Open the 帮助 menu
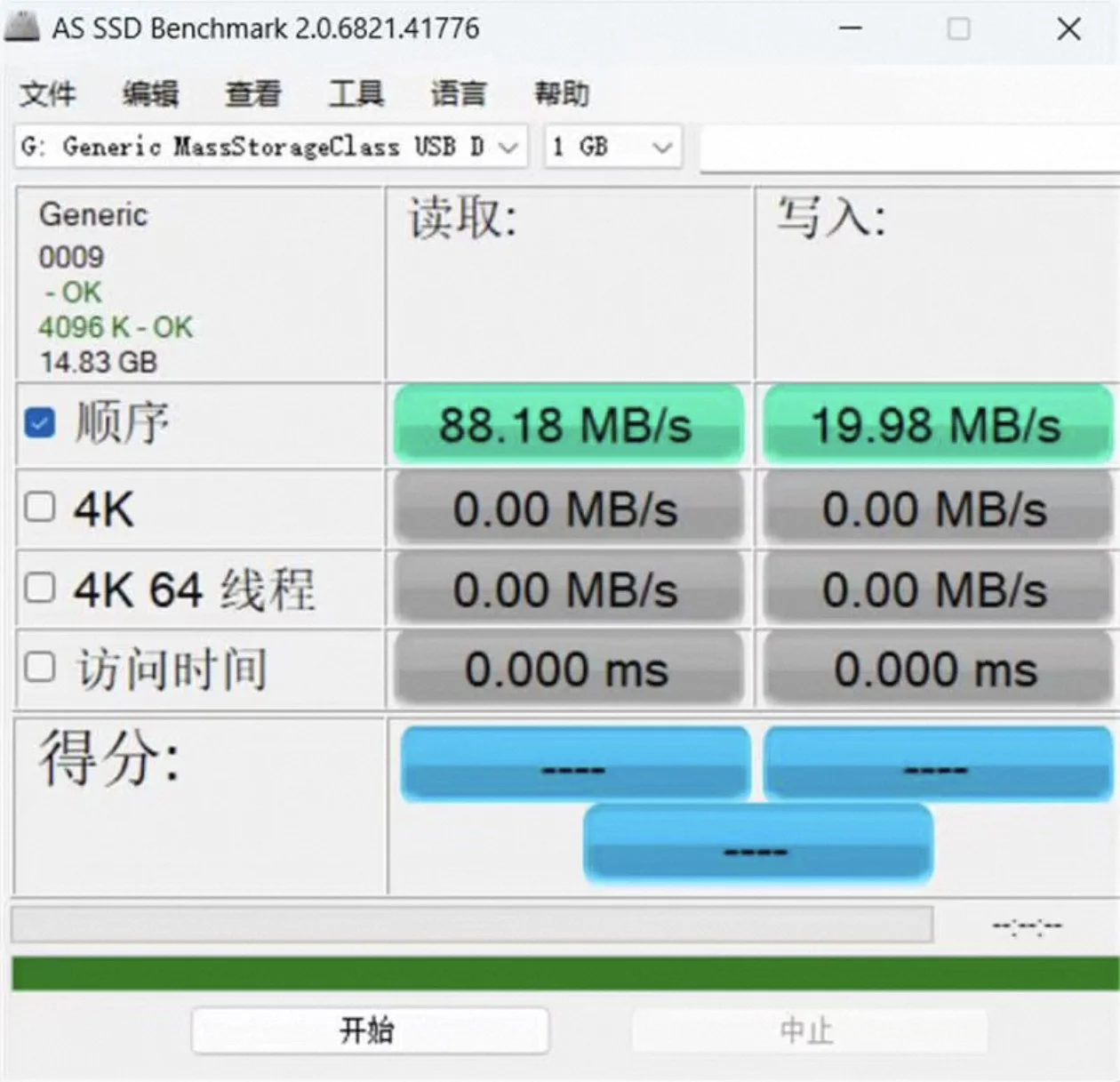 tap(562, 92)
